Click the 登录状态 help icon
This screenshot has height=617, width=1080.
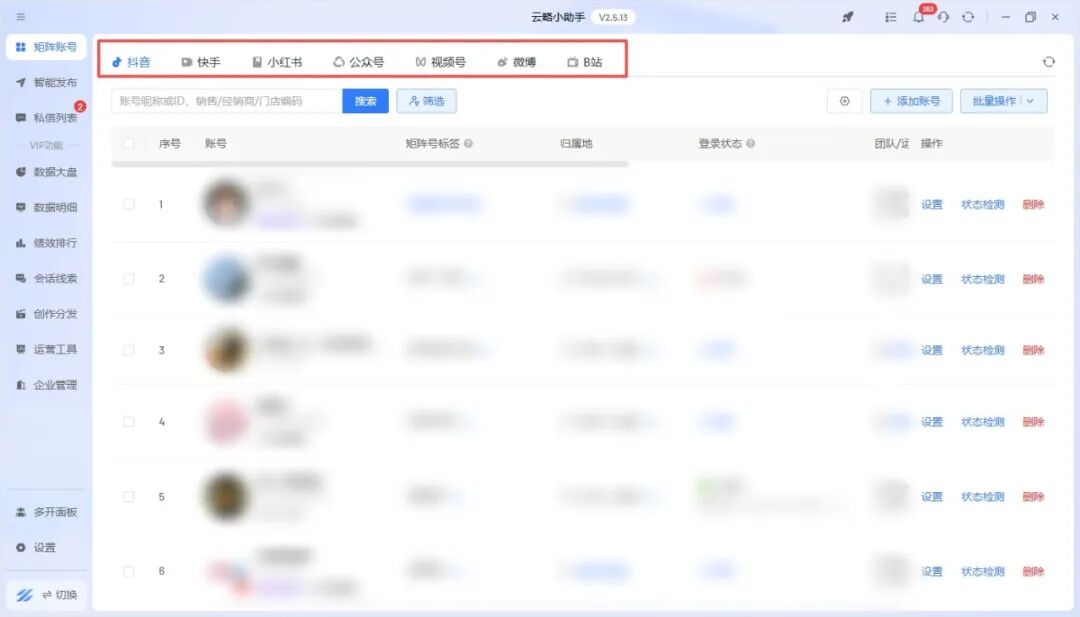(751, 143)
